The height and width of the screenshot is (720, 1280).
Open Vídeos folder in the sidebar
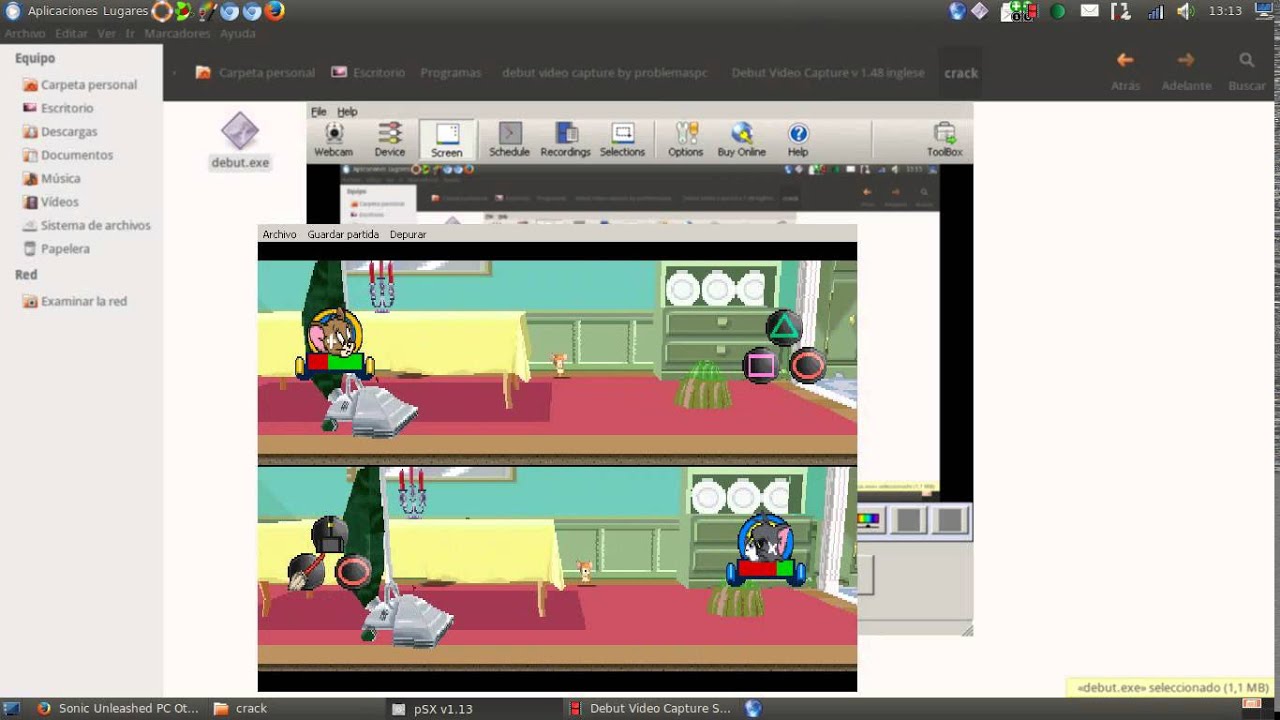50,202
